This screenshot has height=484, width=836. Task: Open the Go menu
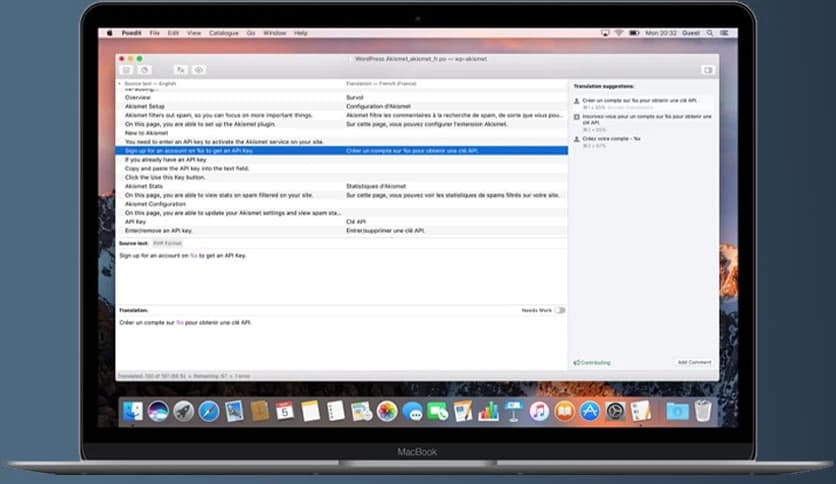point(250,33)
